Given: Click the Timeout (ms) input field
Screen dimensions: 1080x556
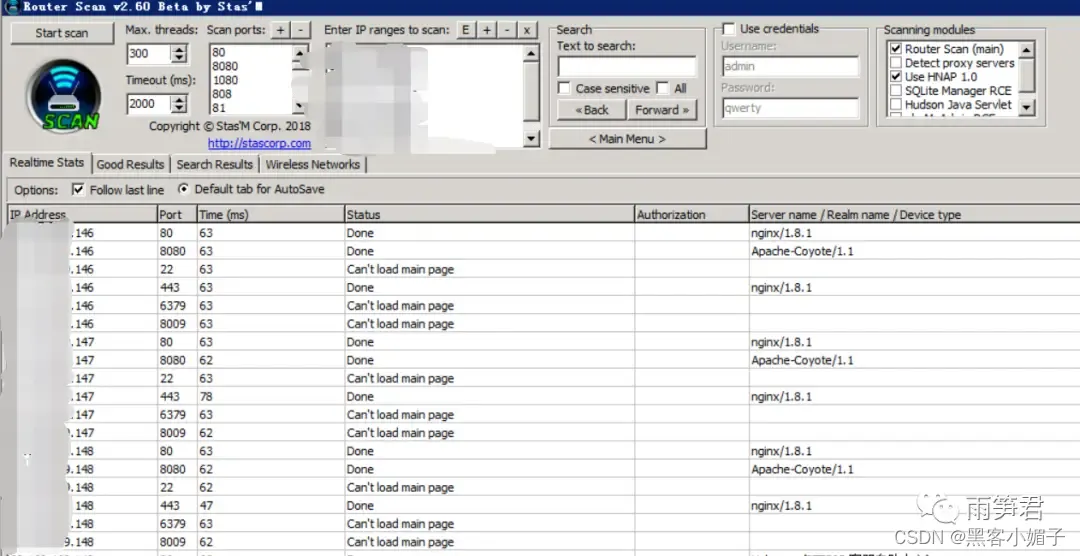Looking at the screenshot, I should pyautogui.click(x=149, y=104).
